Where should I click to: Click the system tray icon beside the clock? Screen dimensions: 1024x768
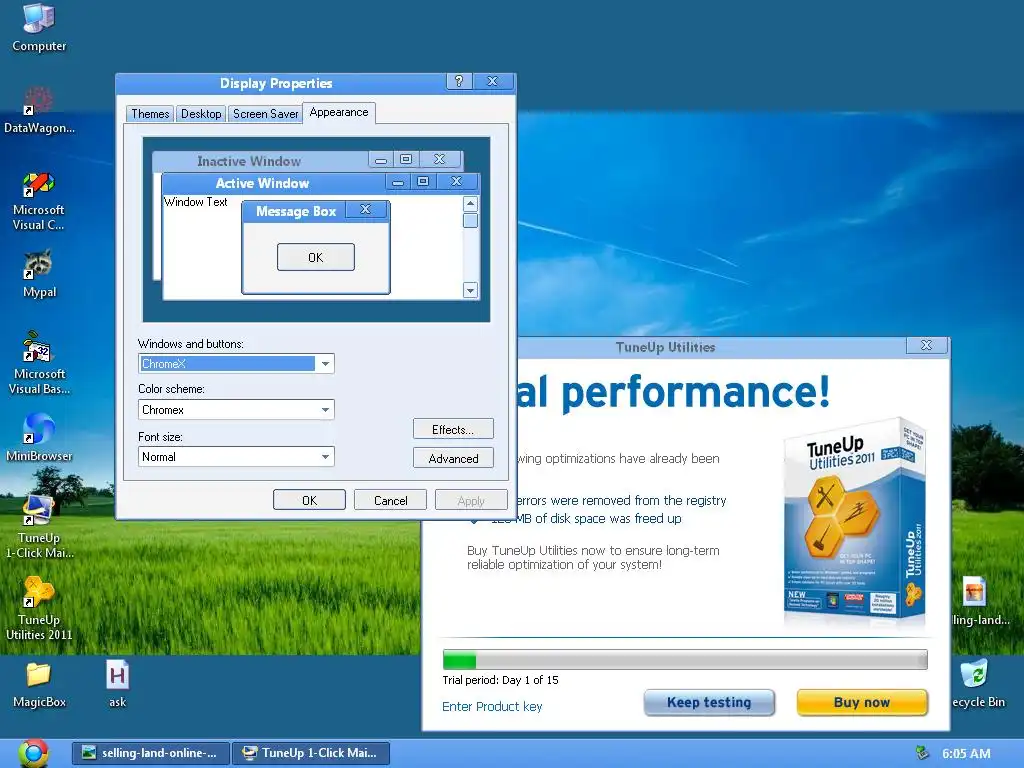(x=922, y=753)
